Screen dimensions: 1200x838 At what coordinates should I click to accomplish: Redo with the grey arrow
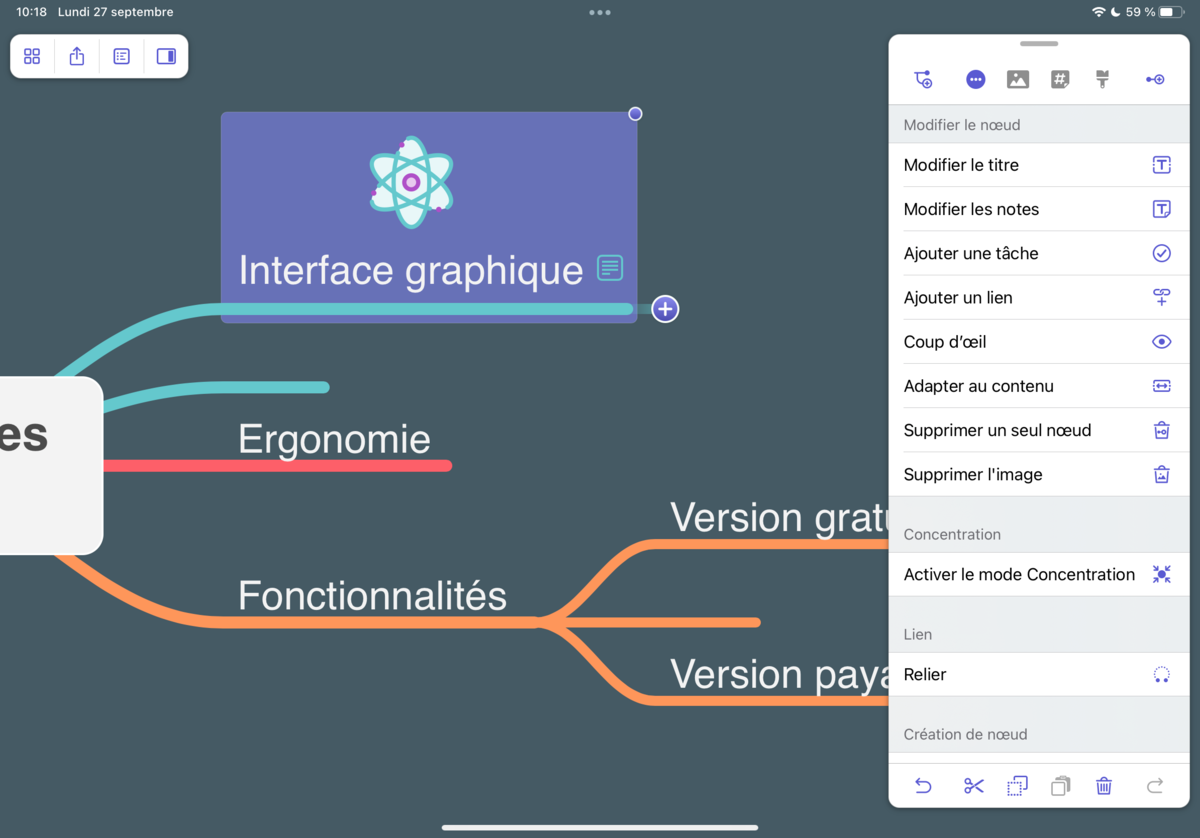(1155, 786)
